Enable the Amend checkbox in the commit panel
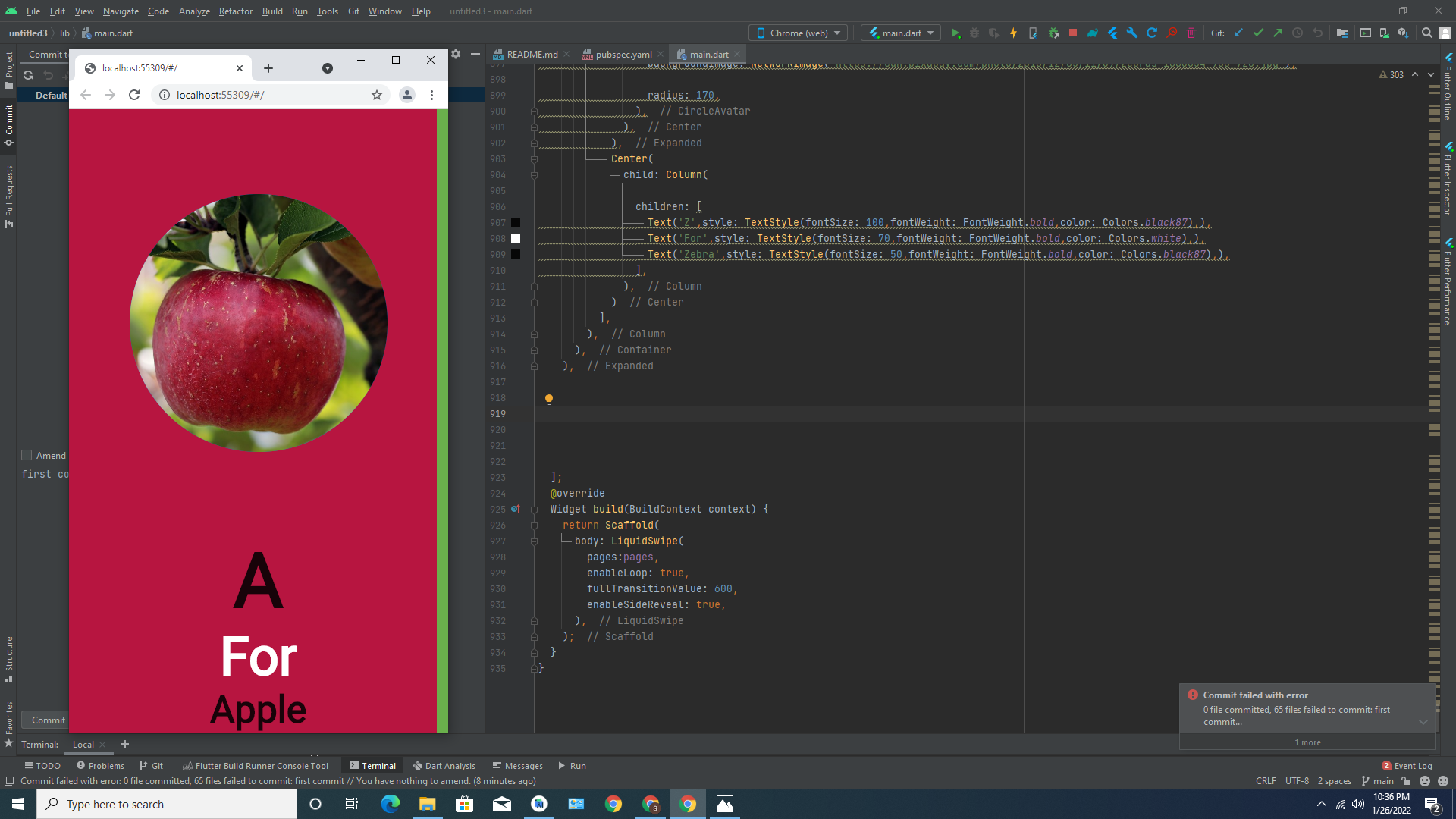 28,455
